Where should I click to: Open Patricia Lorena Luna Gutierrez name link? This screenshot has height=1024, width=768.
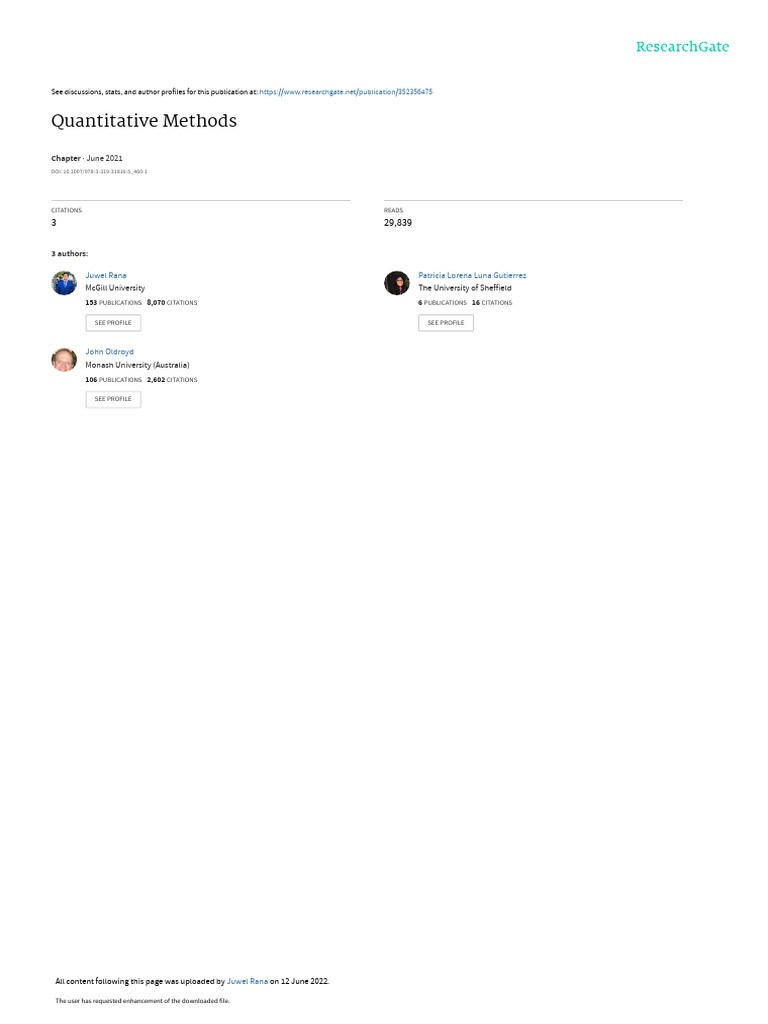(472, 276)
